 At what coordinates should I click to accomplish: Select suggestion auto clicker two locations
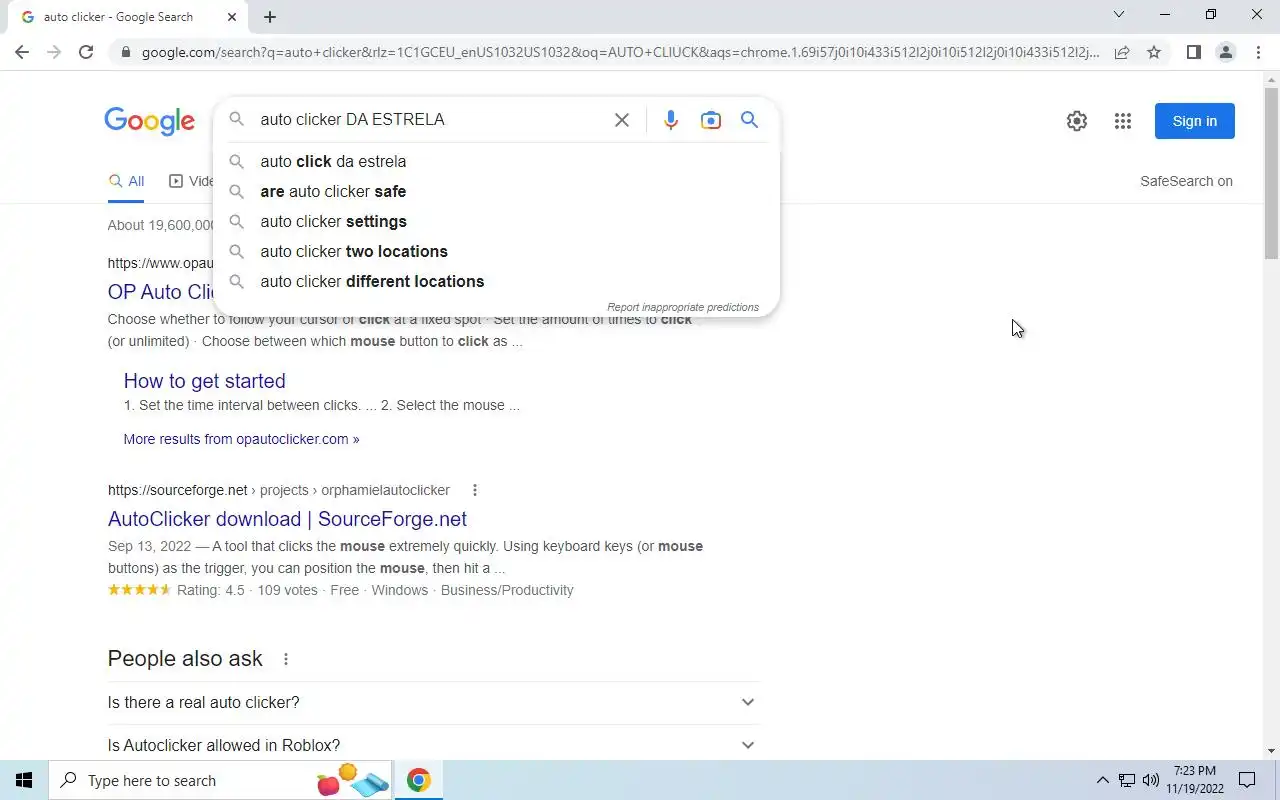tap(496, 251)
